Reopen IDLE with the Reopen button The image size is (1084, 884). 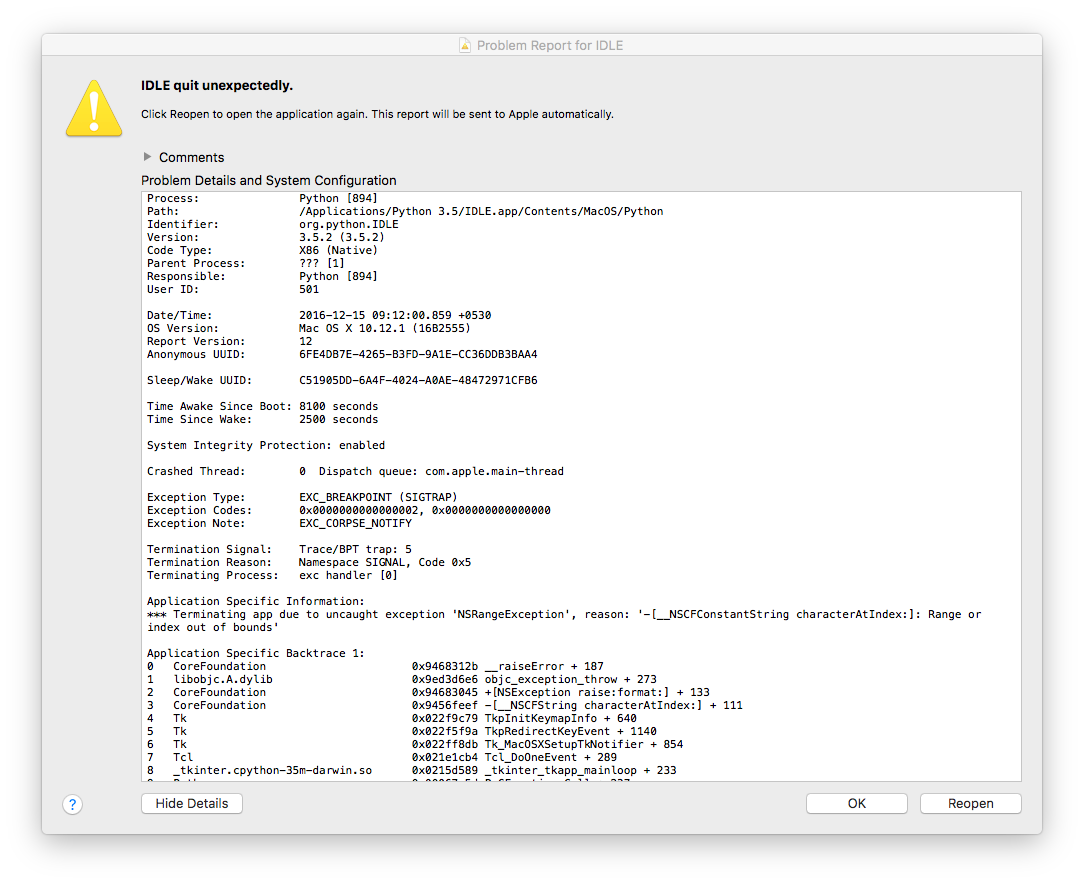[x=971, y=803]
